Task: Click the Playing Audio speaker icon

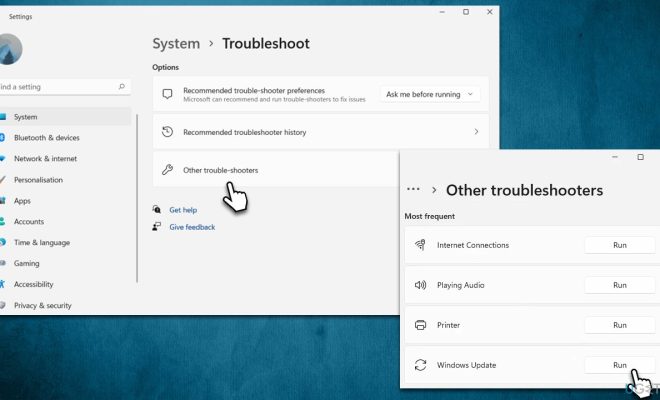Action: (x=420, y=285)
